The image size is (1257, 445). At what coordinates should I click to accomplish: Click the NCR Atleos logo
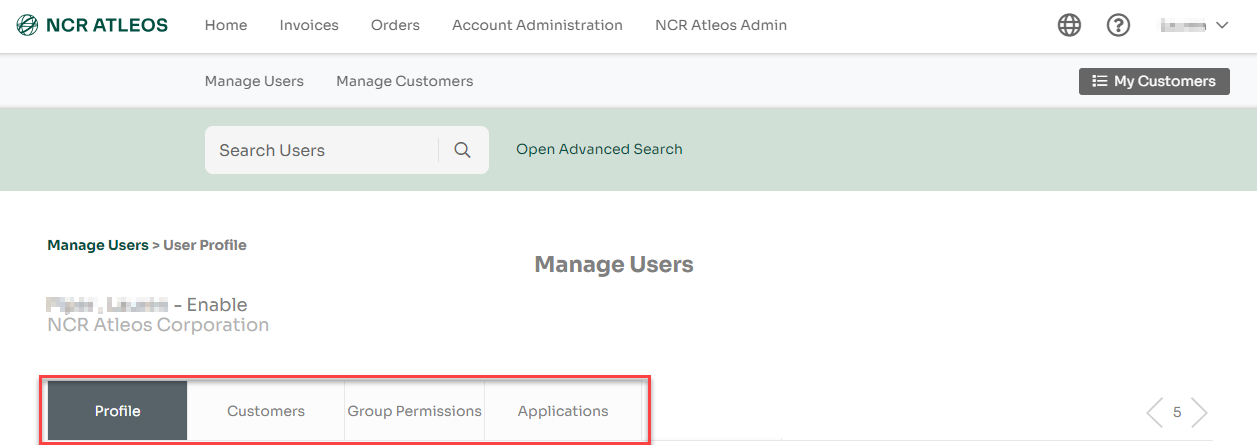click(92, 25)
